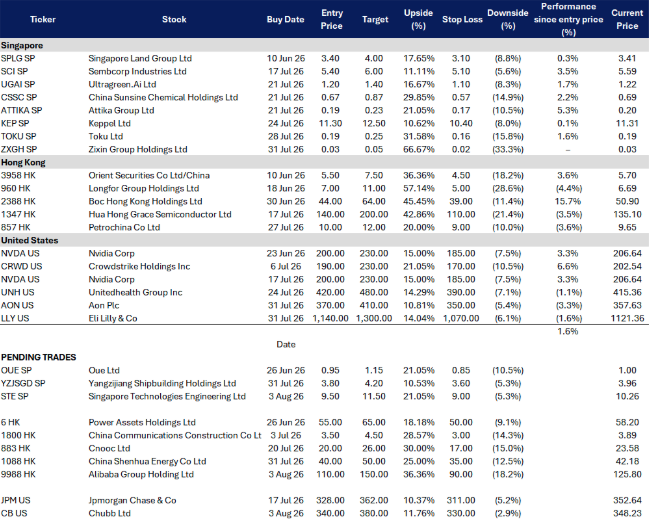Select the United States section row label
Viewport: 650px width, 525px height.
pos(29,241)
